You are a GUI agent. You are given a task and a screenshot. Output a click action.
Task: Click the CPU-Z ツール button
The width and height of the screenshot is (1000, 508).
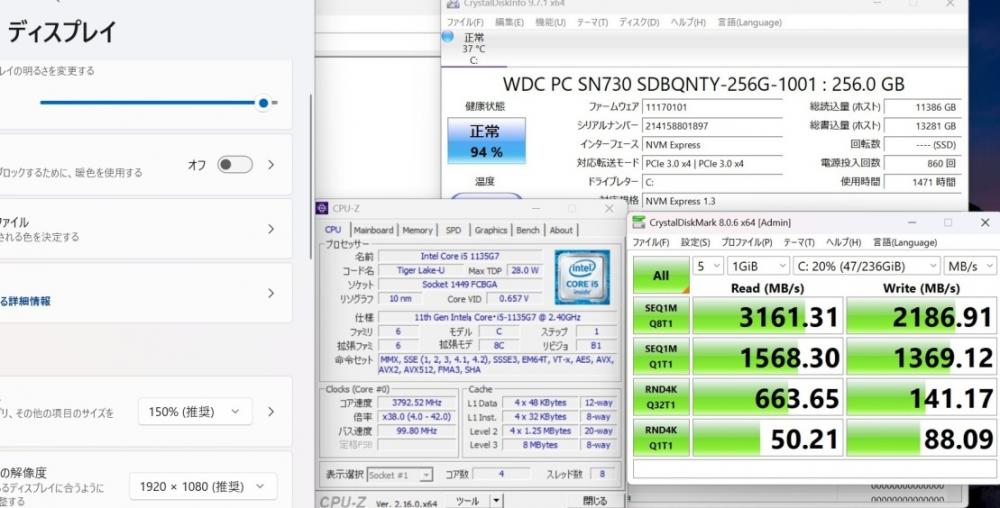467,502
